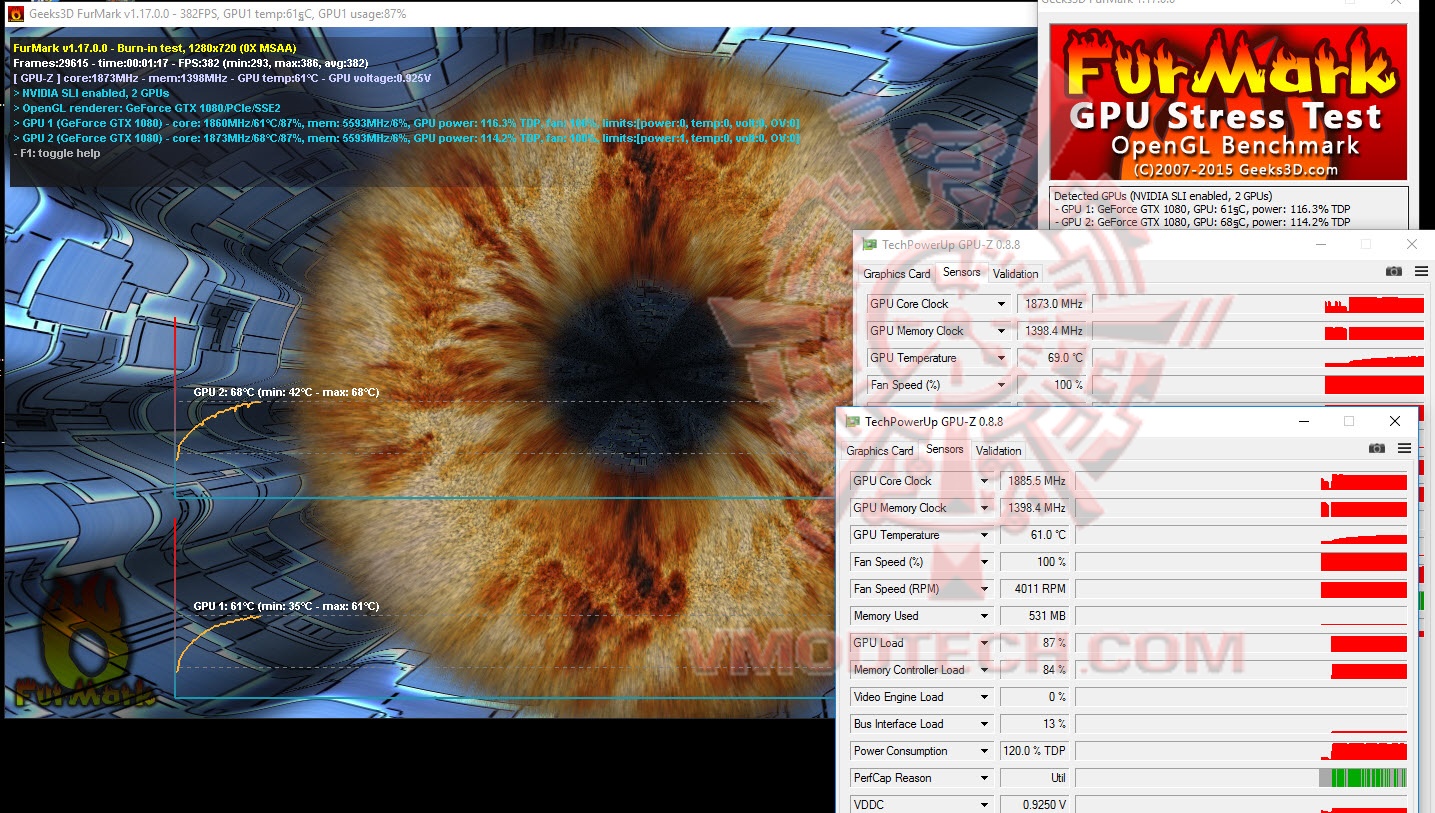Open GPU Core Clock dropdown in background GPU-Z
This screenshot has height=813, width=1435.
click(x=1001, y=304)
